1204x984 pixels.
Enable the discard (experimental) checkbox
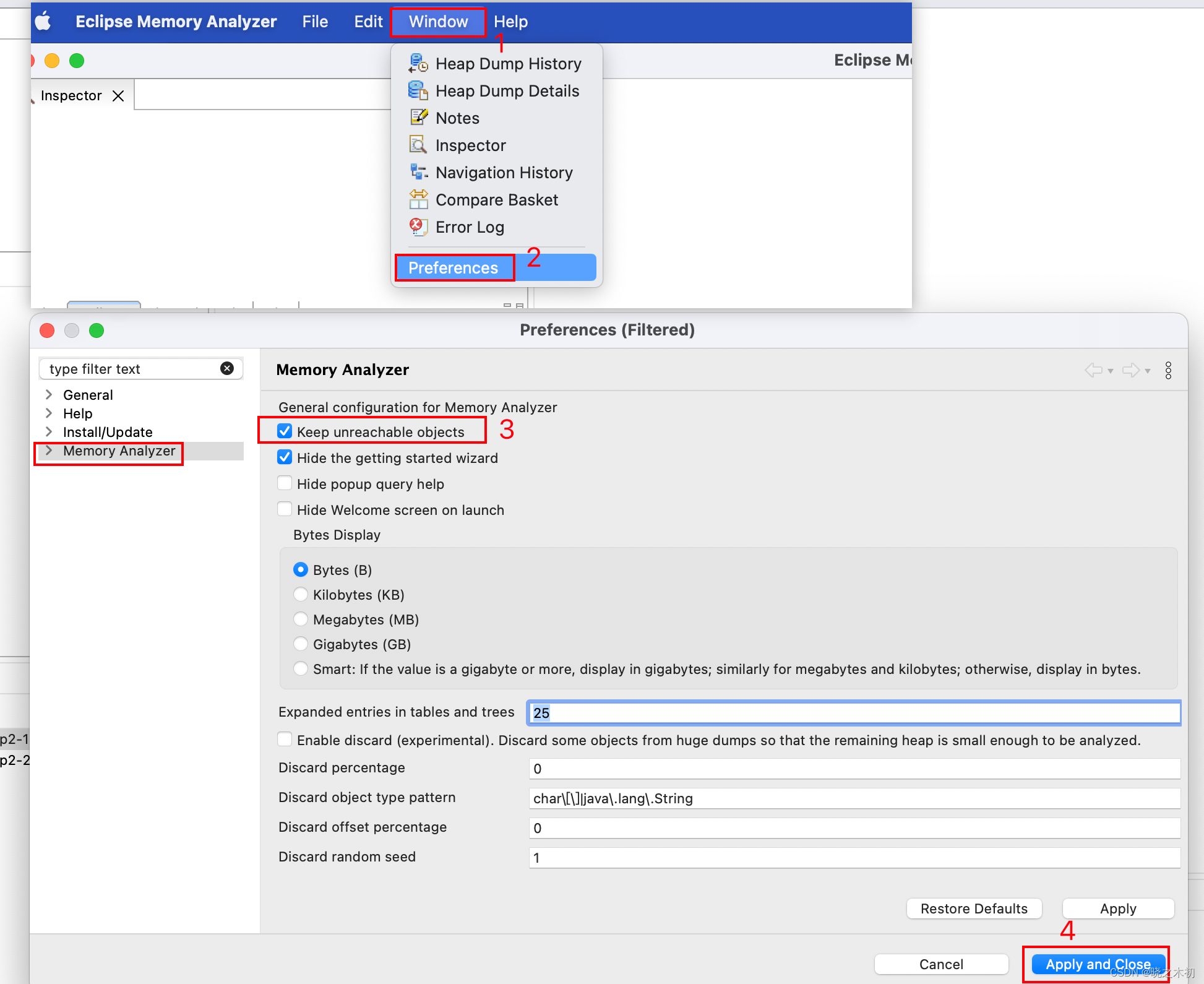[285, 740]
